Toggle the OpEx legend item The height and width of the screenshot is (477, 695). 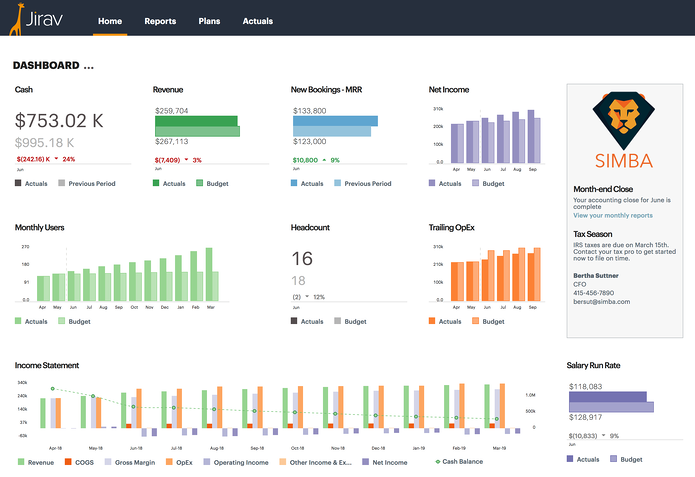click(179, 462)
